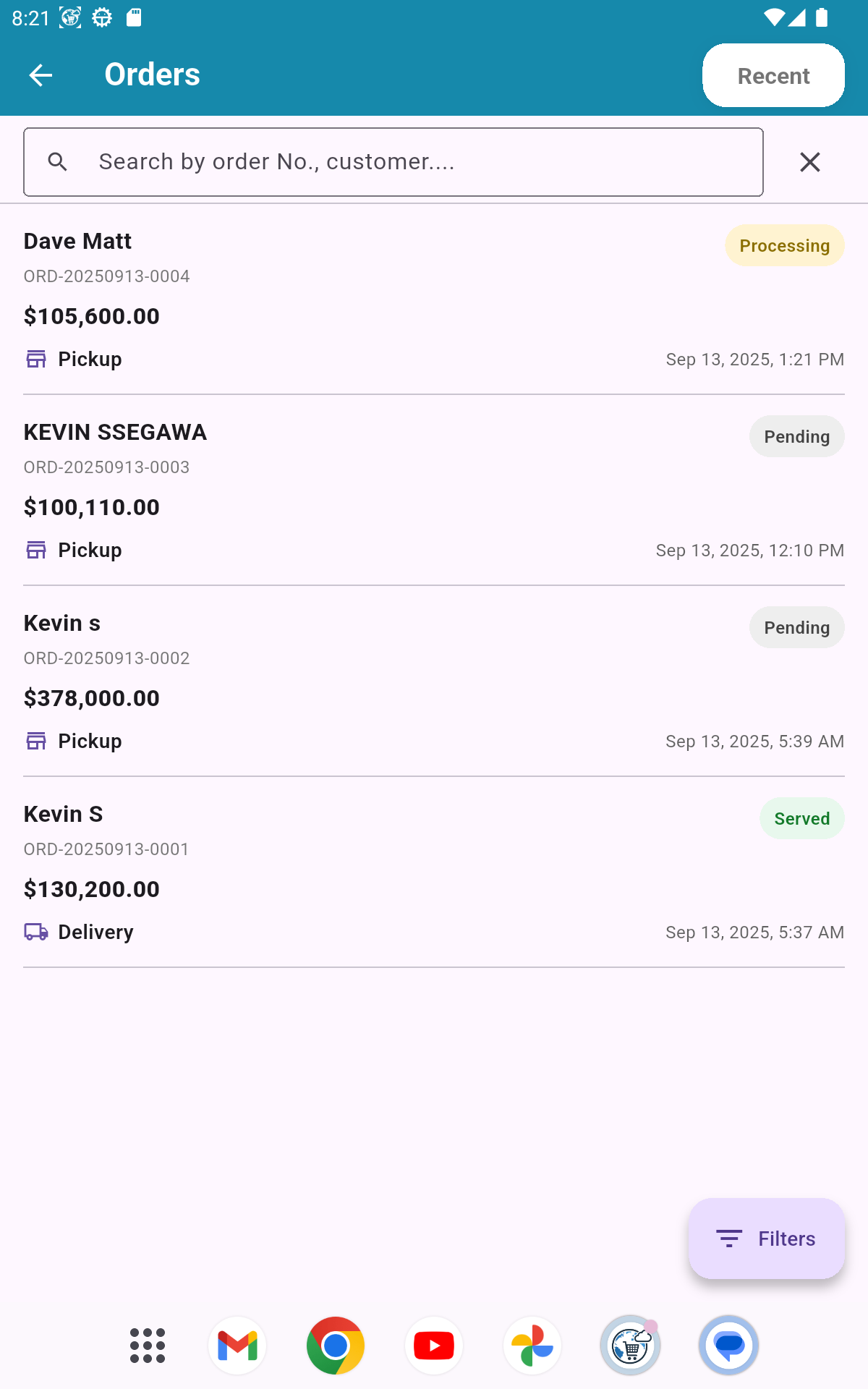Open Gmail from the dock
This screenshot has height=1389, width=868.
pos(237,1346)
